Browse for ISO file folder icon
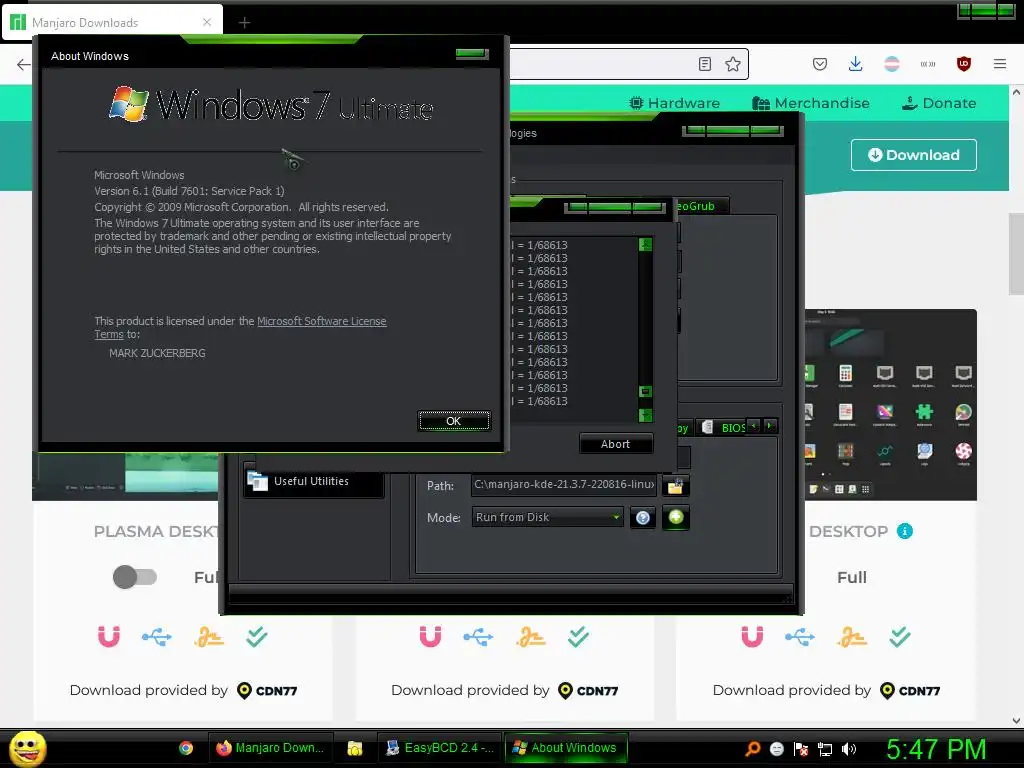The height and width of the screenshot is (768, 1024). pyautogui.click(x=675, y=486)
